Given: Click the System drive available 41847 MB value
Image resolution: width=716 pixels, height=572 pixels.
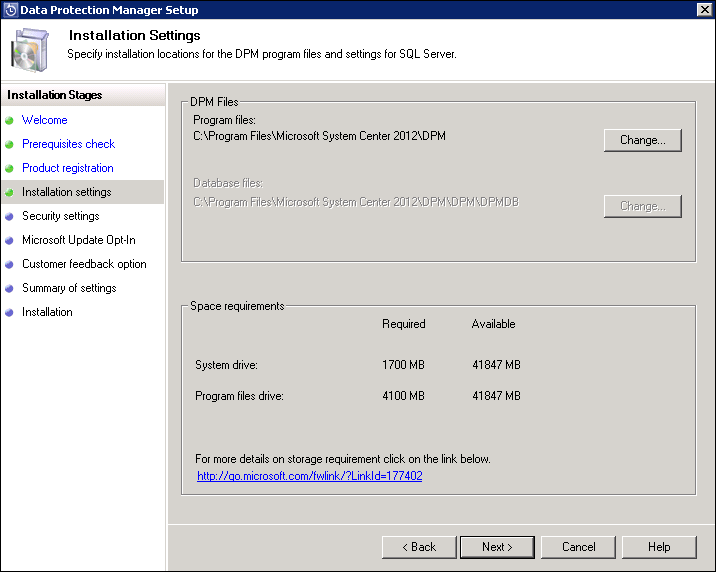Looking at the screenshot, I should pos(496,365).
